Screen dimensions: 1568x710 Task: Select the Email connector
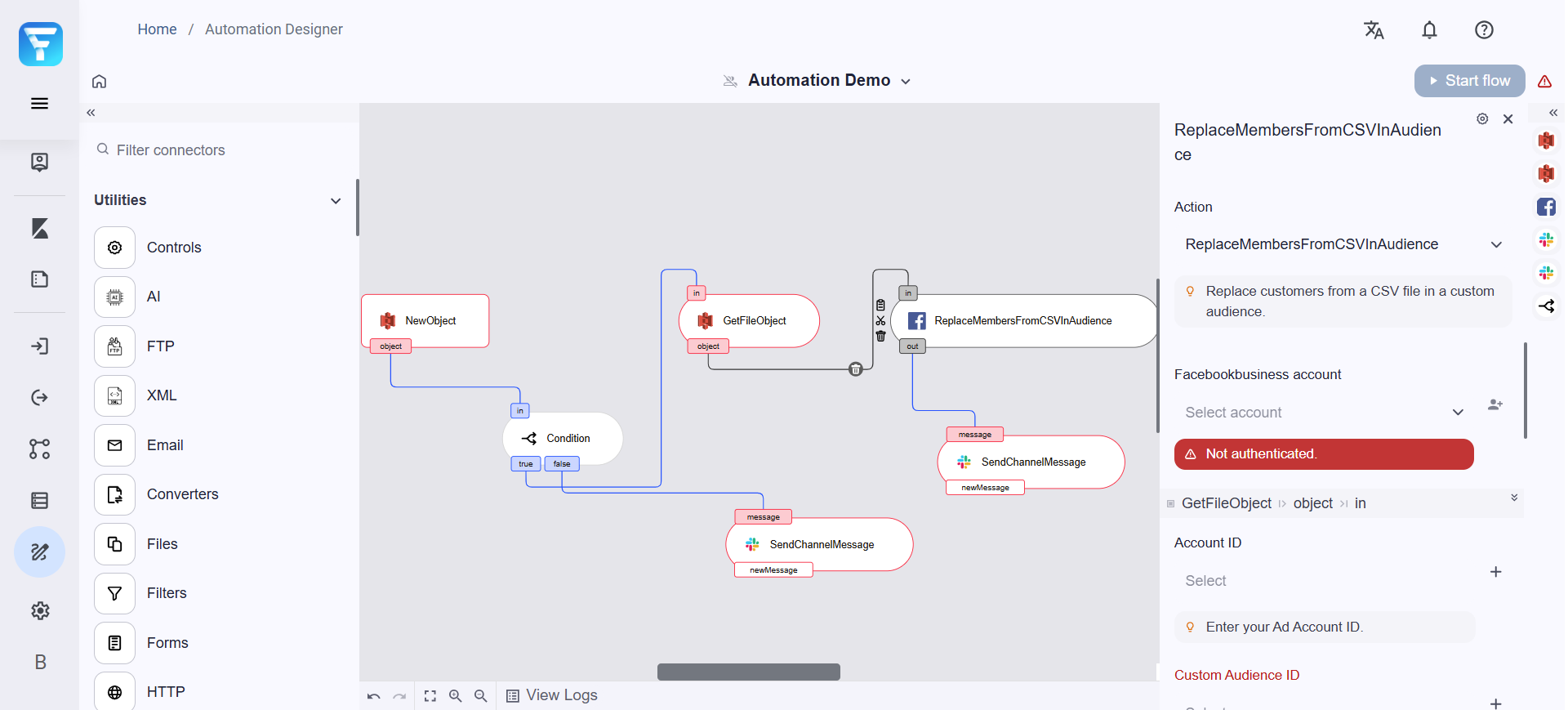click(165, 445)
